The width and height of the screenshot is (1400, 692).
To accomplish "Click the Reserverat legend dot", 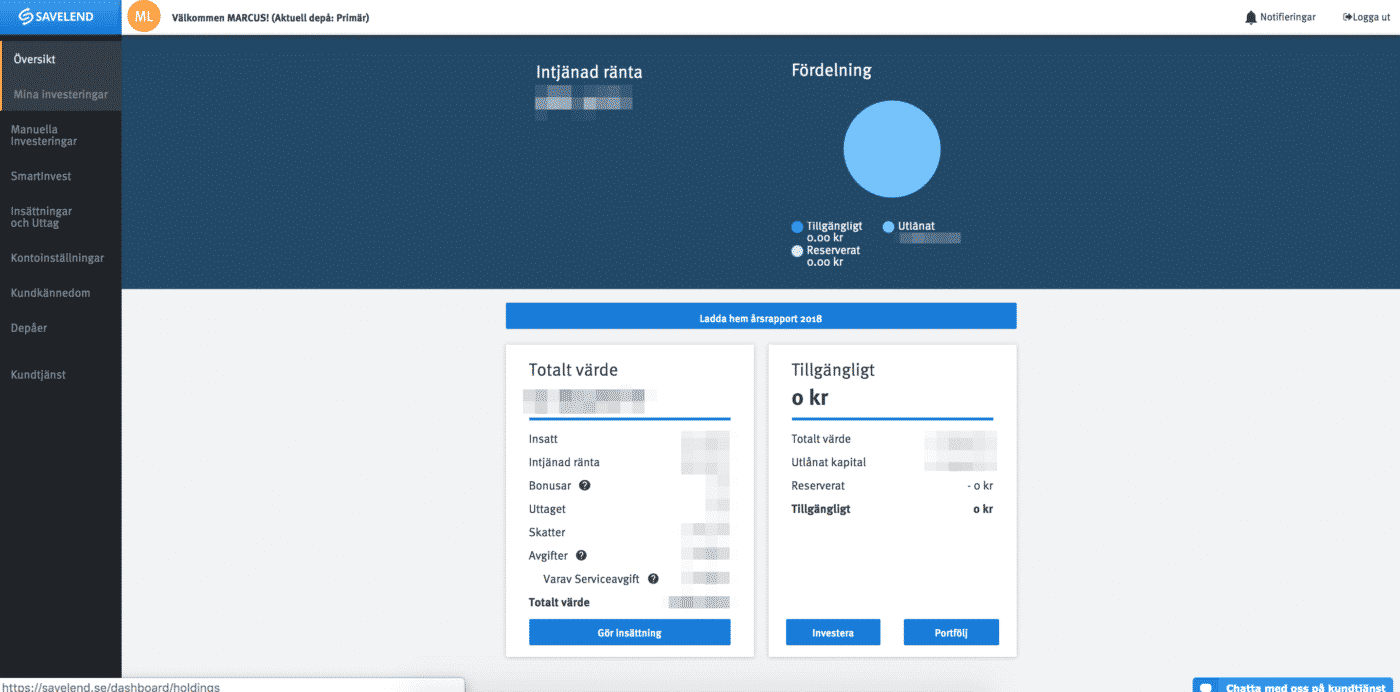I will (x=797, y=251).
